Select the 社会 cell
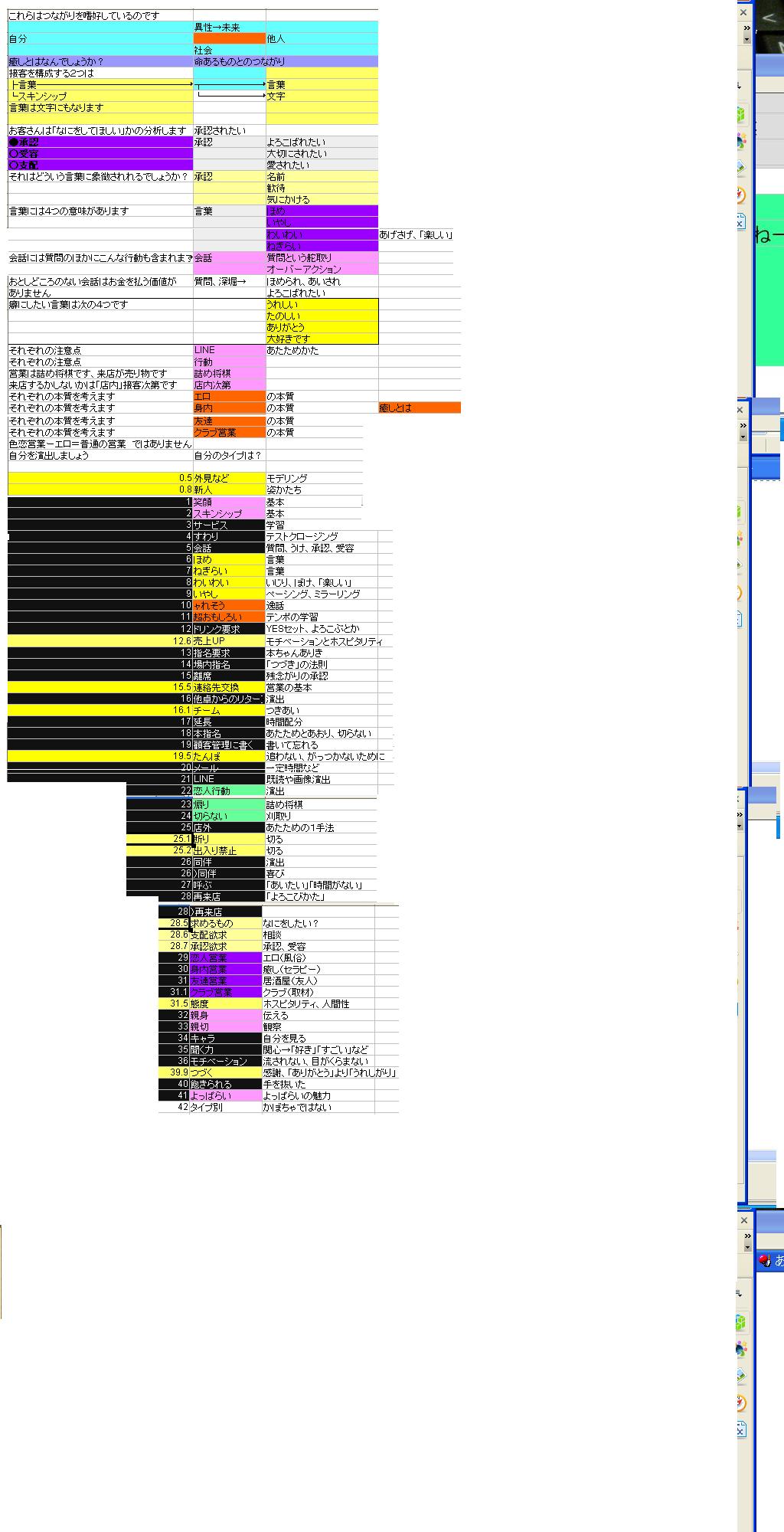 230,50
